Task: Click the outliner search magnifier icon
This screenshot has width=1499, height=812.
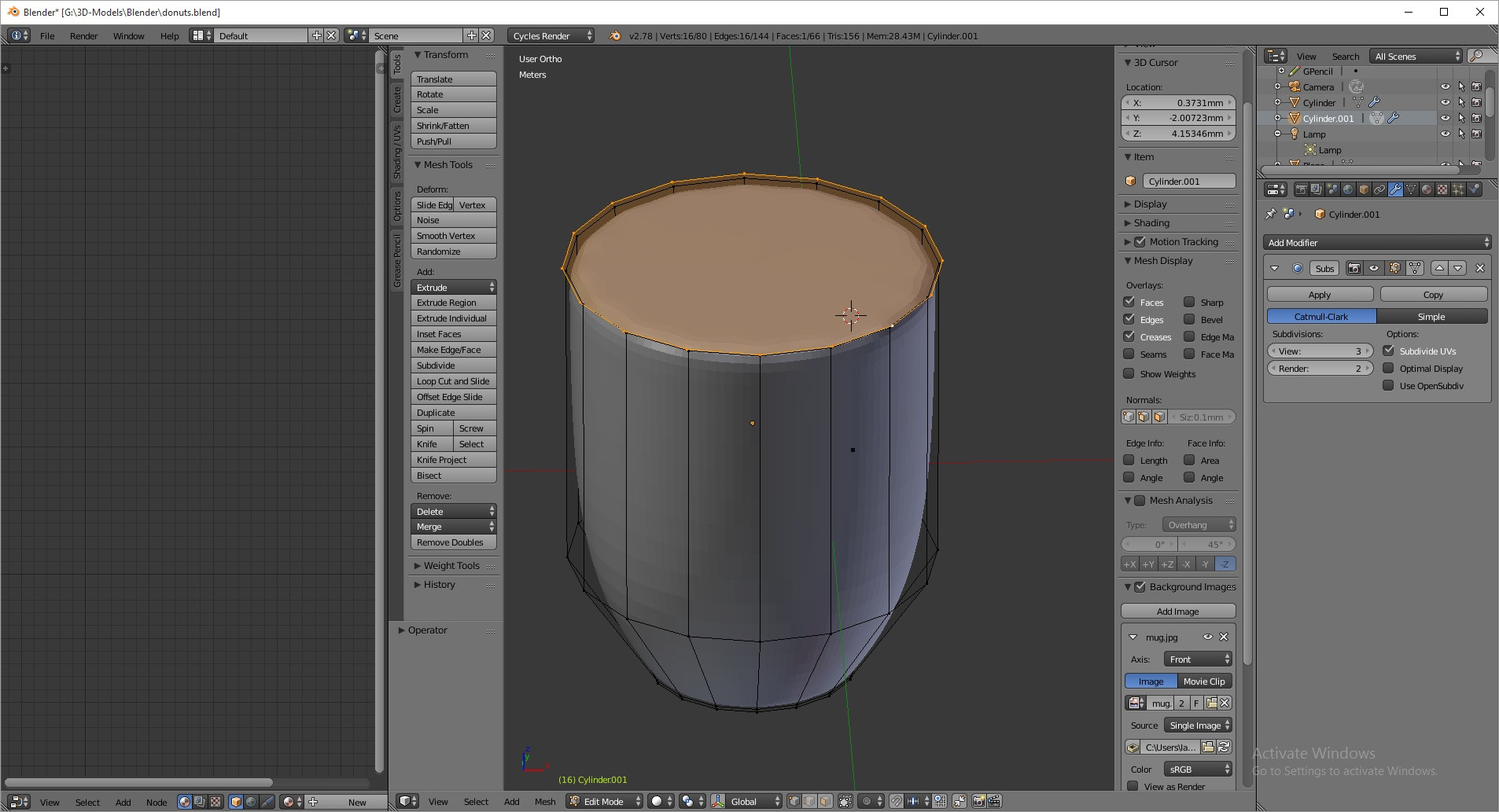Action: [x=1477, y=56]
